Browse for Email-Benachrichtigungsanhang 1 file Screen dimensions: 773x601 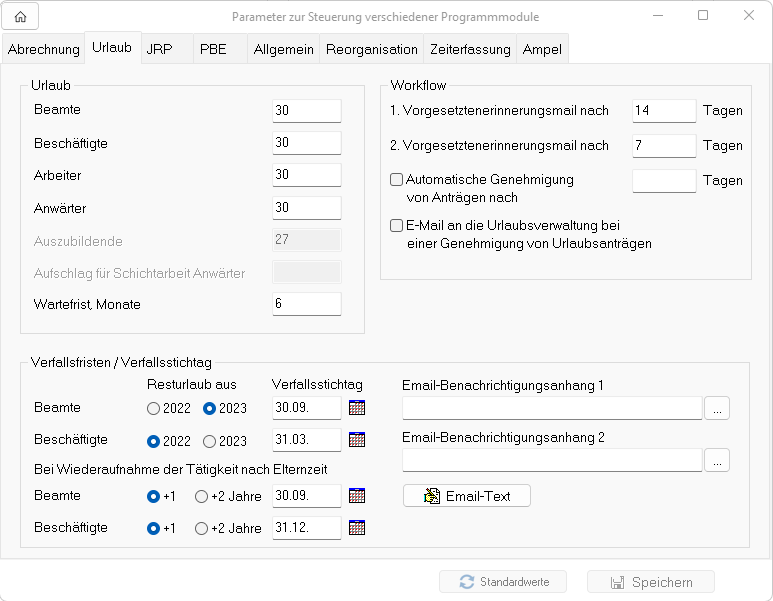(717, 408)
